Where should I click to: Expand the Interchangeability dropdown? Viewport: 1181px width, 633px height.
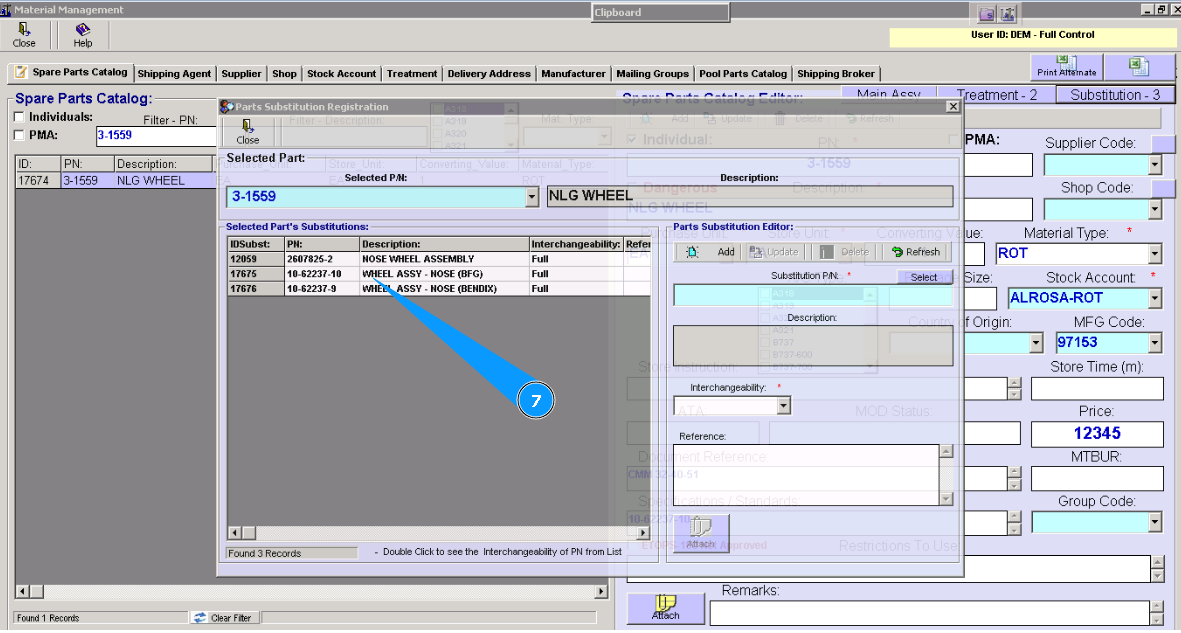(x=783, y=405)
